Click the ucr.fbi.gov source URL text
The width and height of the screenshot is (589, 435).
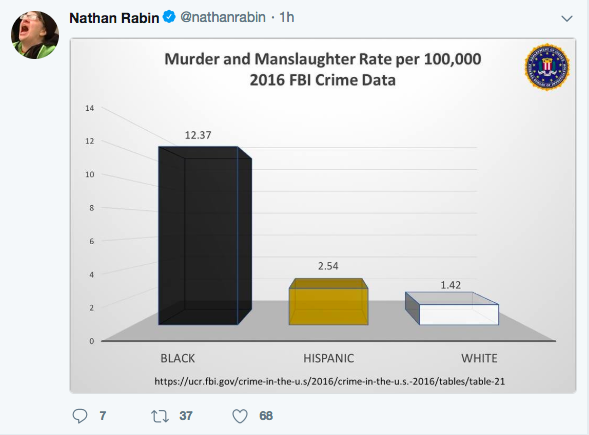pyautogui.click(x=329, y=381)
